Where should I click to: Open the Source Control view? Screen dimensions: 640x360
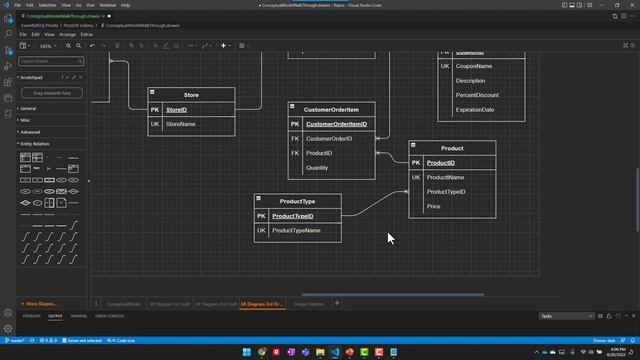click(x=8, y=50)
